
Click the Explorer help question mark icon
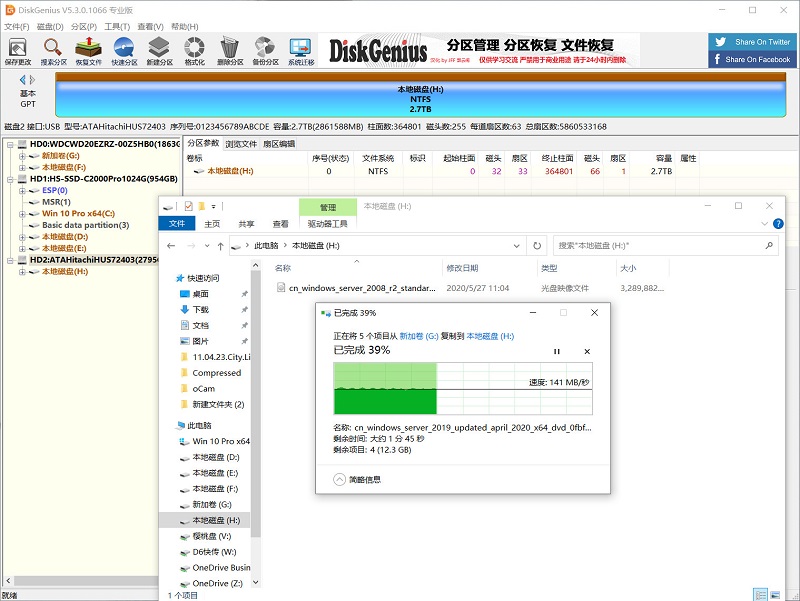click(x=778, y=223)
